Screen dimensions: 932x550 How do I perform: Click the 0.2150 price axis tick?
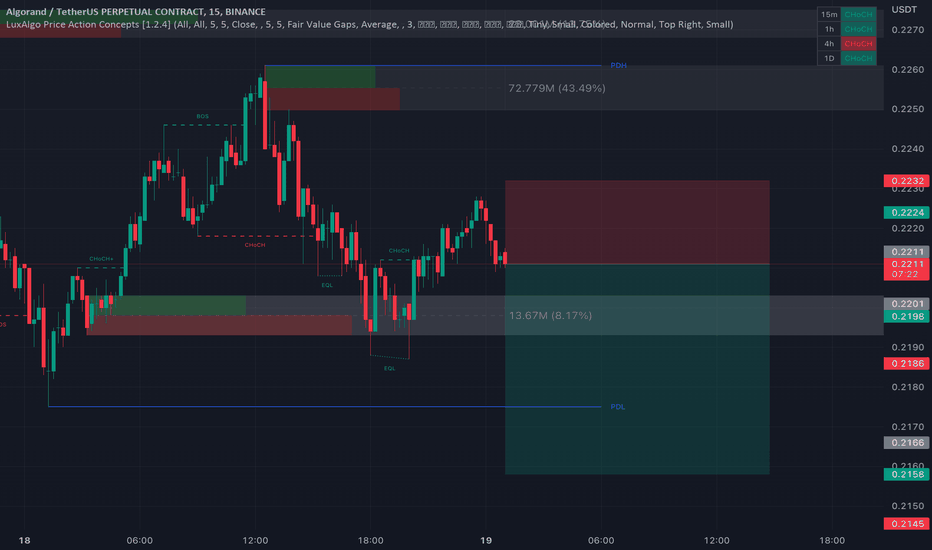[x=908, y=506]
